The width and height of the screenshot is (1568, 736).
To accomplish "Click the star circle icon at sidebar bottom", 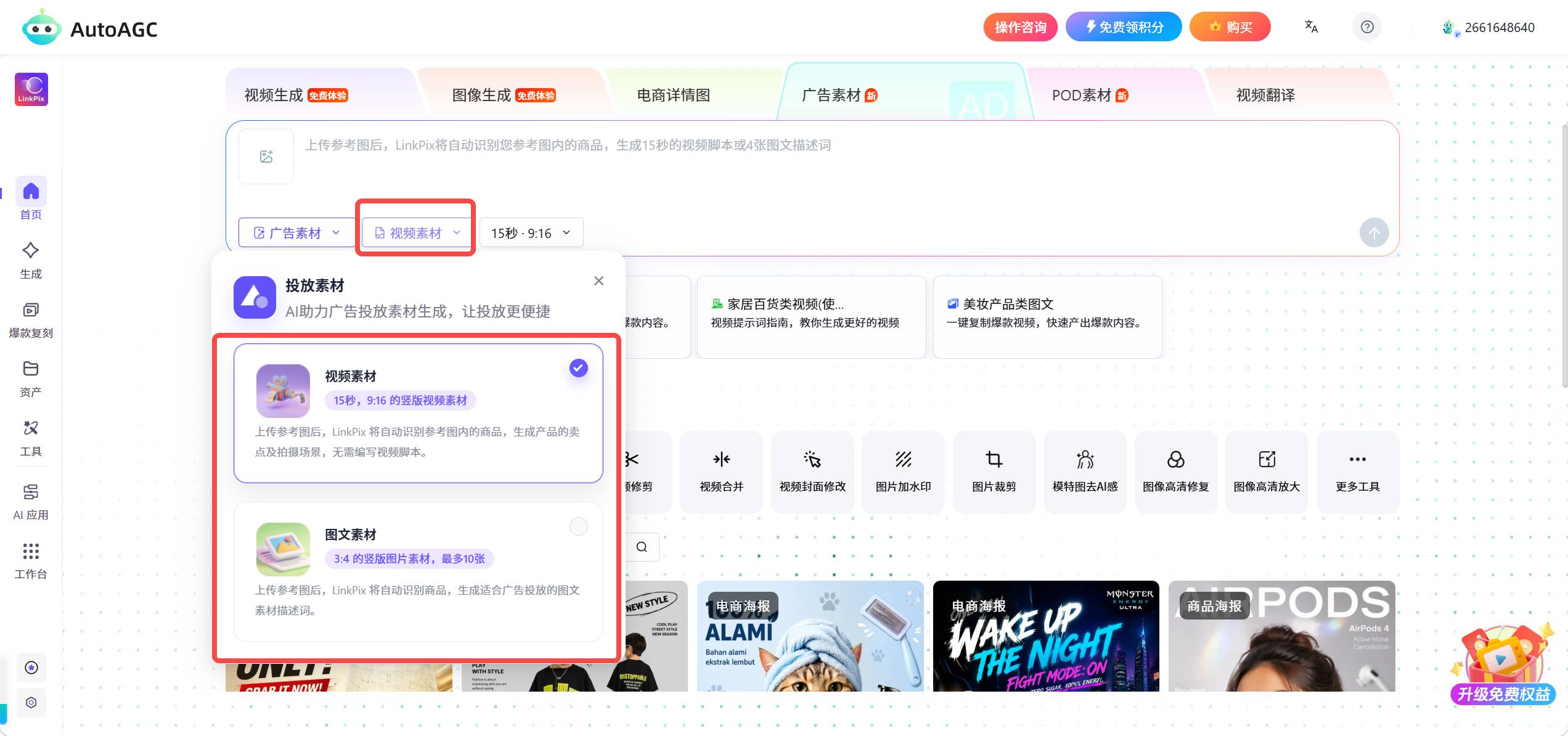I will 31,668.
